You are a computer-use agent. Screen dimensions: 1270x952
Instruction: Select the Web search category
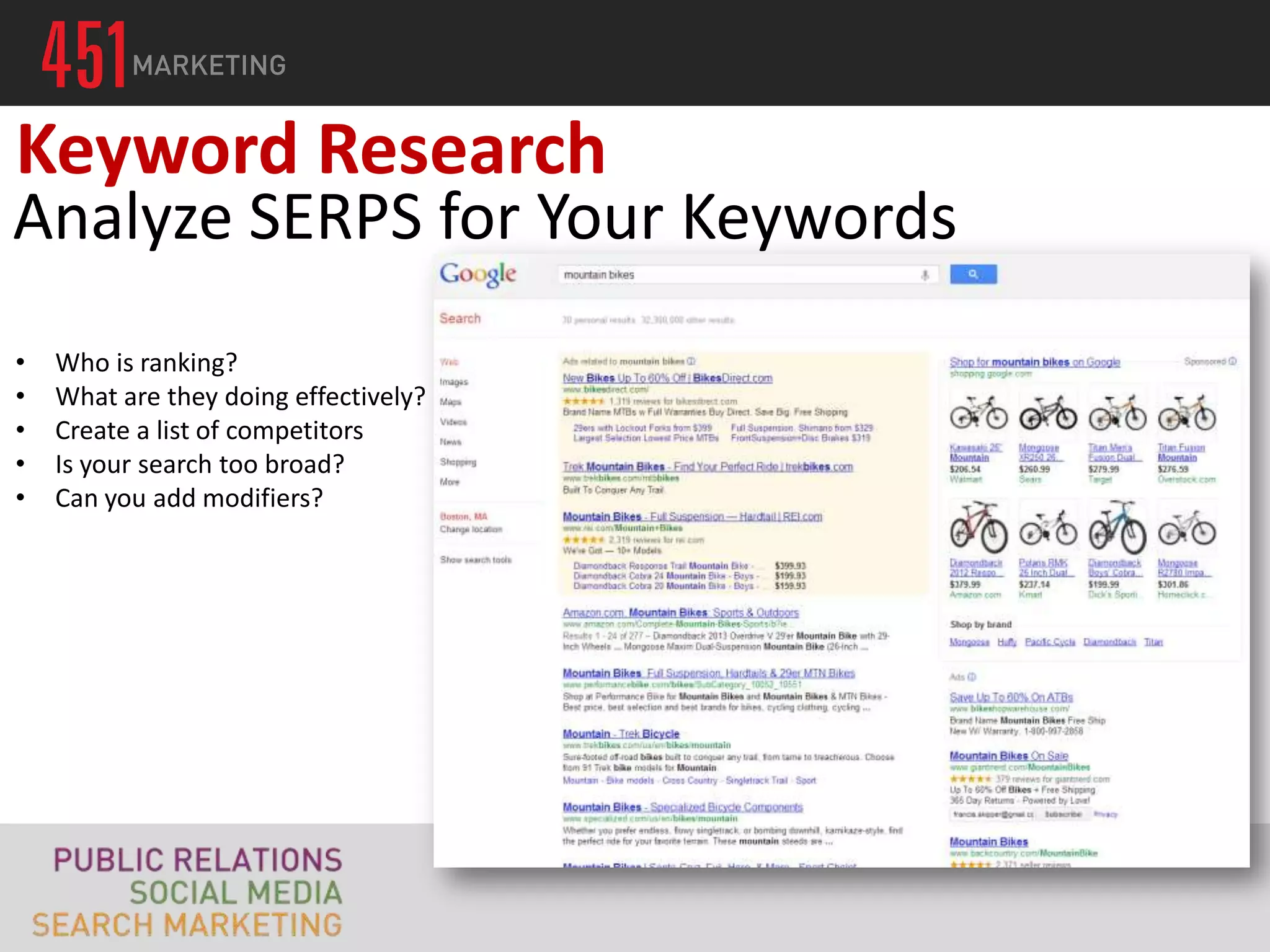pos(449,362)
